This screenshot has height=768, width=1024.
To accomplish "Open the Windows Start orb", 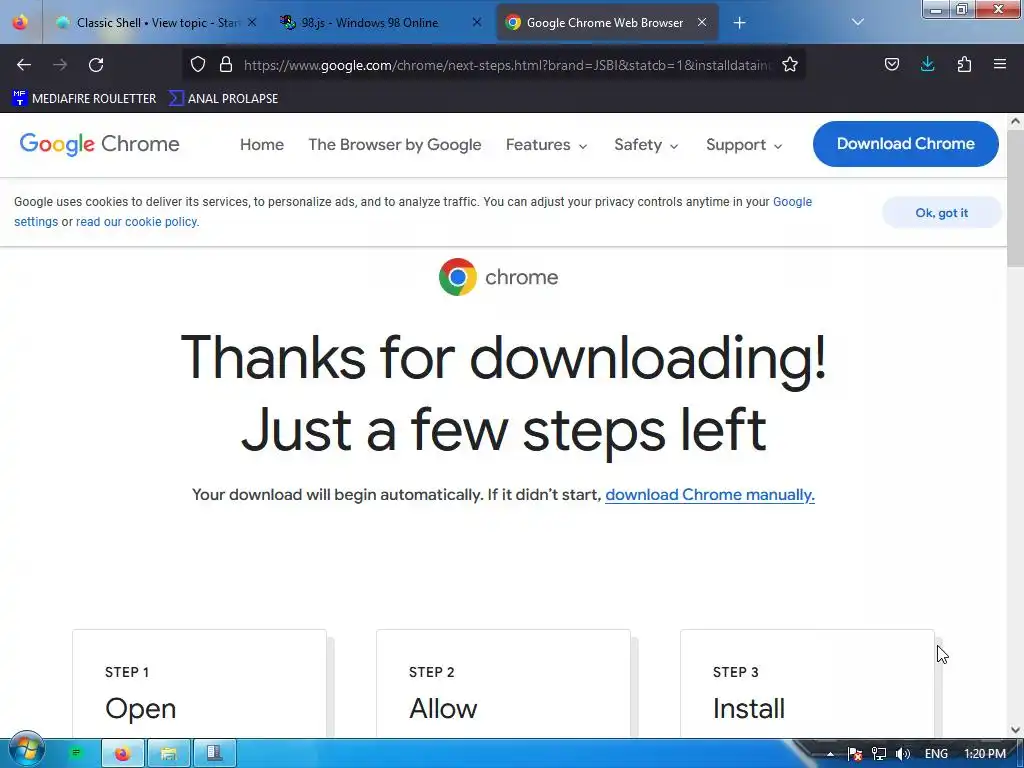I will click(27, 750).
